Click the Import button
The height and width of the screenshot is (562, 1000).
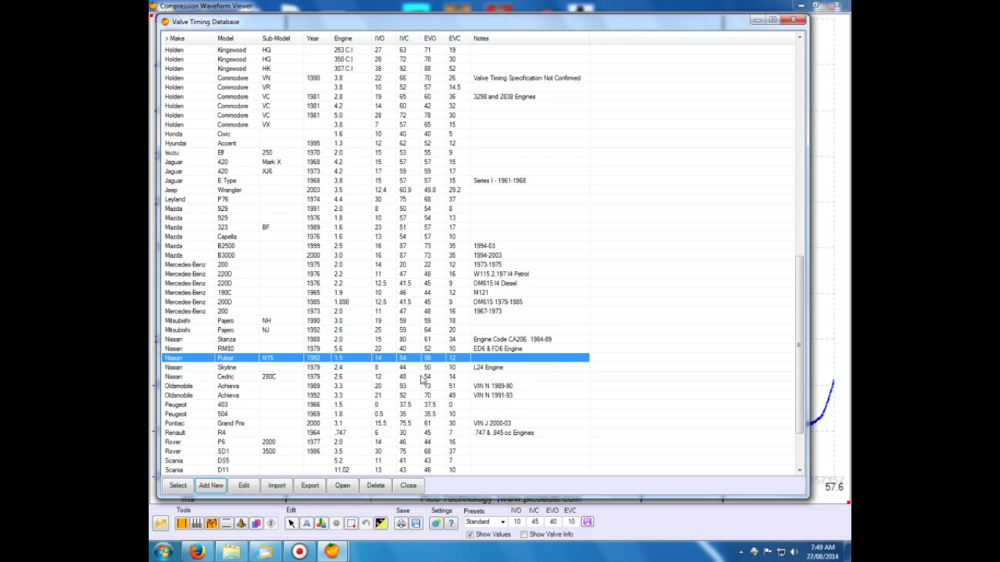(x=277, y=485)
